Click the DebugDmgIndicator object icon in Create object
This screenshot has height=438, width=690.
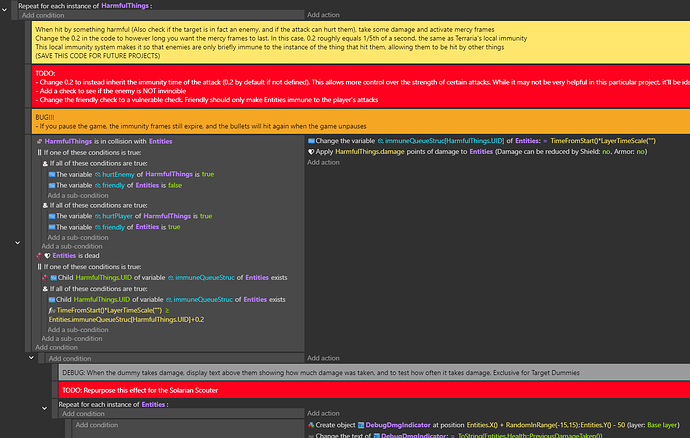click(361, 425)
